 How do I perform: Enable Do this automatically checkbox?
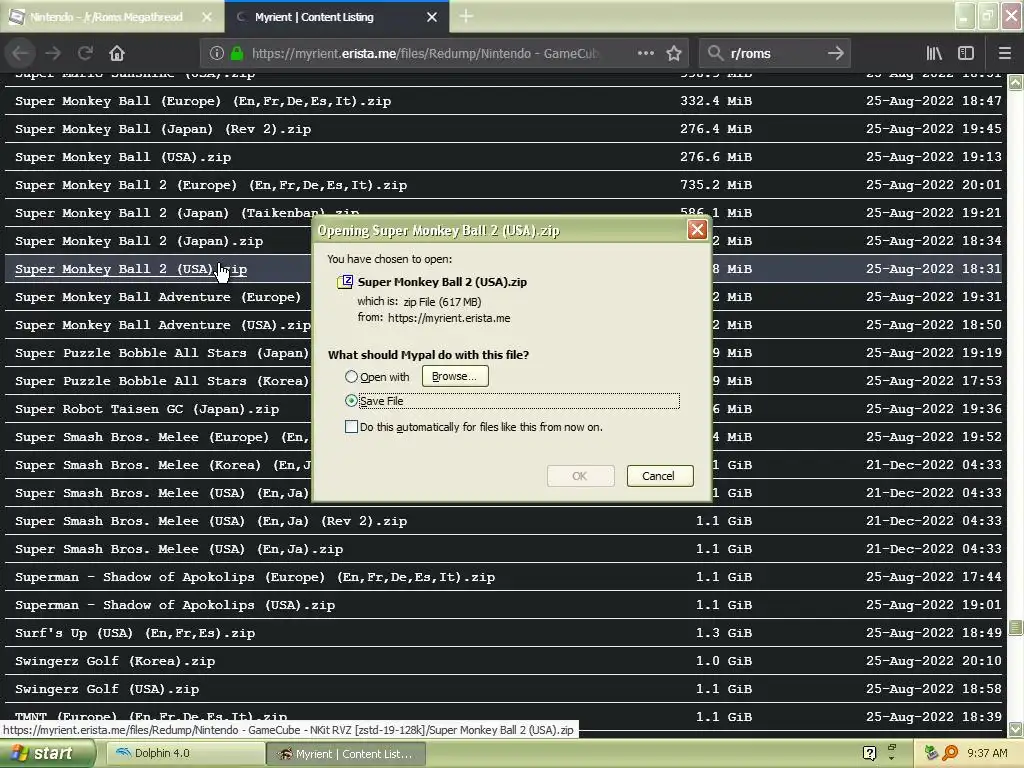(x=351, y=426)
